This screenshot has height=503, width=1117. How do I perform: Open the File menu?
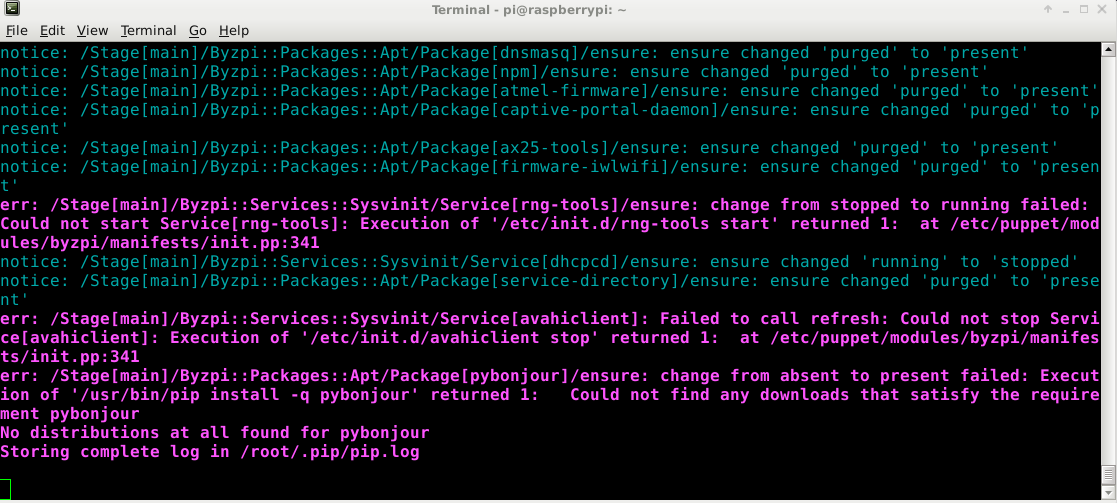pos(16,31)
